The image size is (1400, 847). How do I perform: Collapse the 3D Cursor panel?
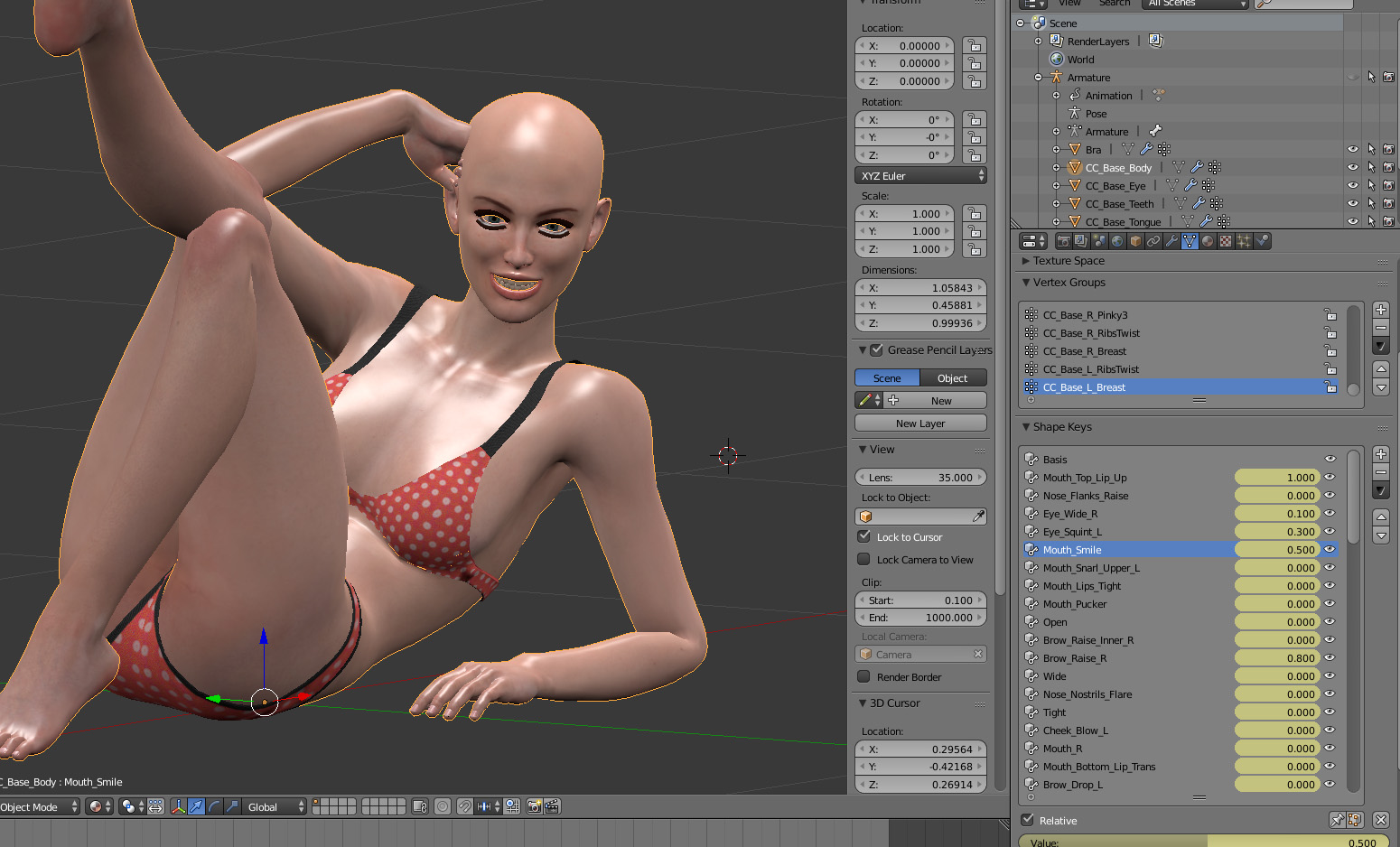(863, 703)
